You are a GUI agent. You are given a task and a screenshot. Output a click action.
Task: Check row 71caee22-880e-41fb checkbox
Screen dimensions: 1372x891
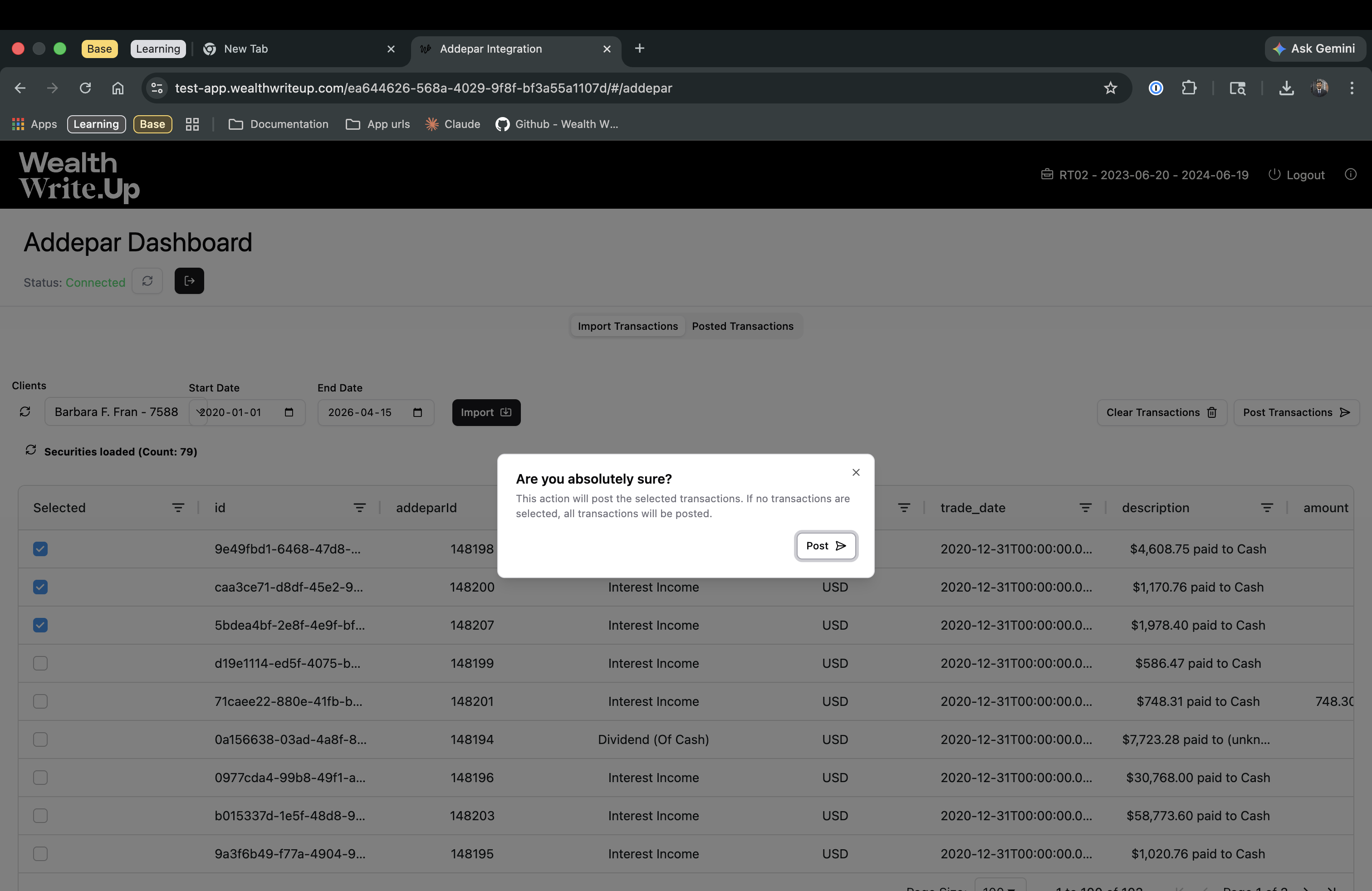click(x=40, y=701)
